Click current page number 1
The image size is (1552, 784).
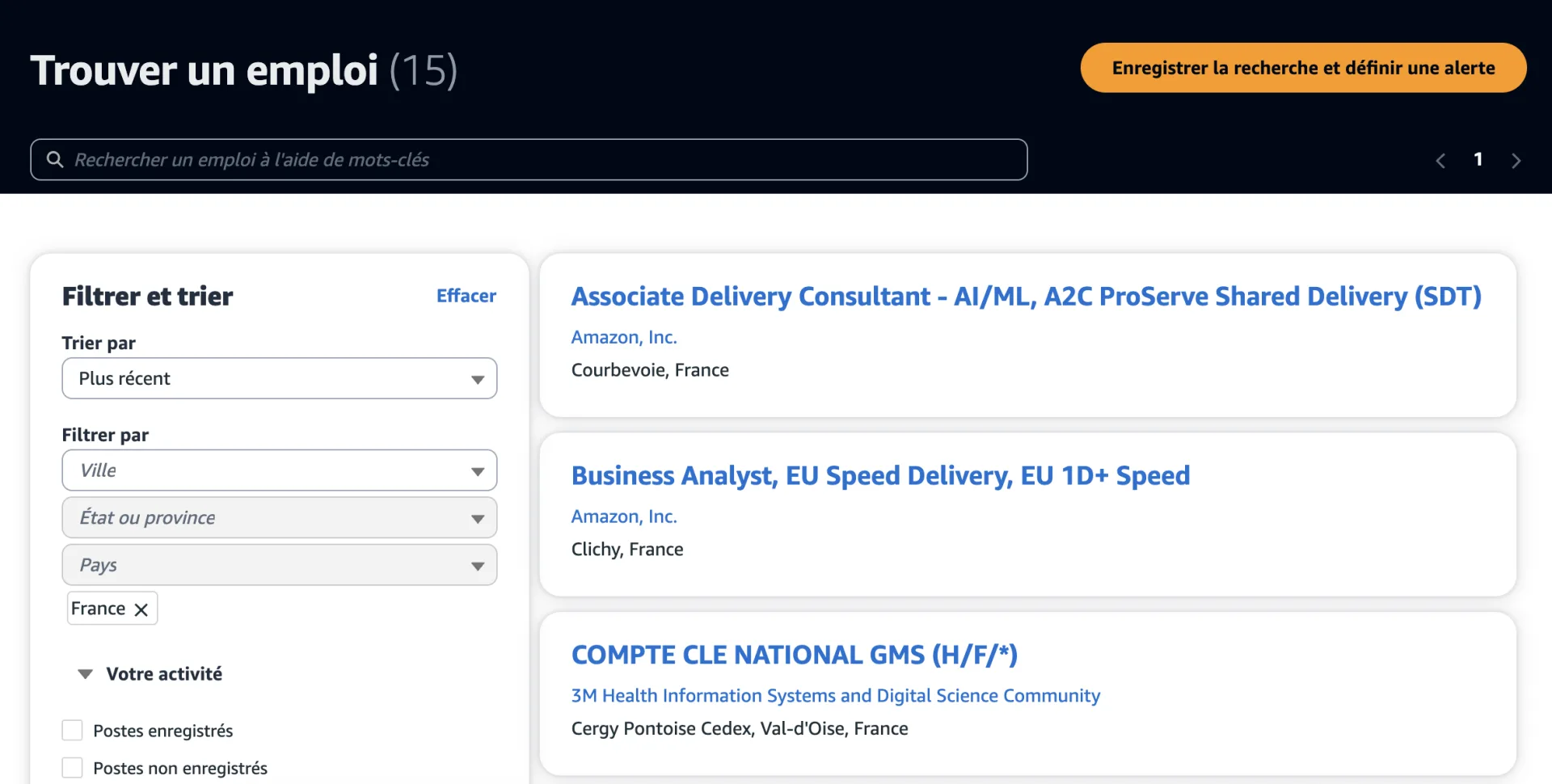[x=1478, y=159]
